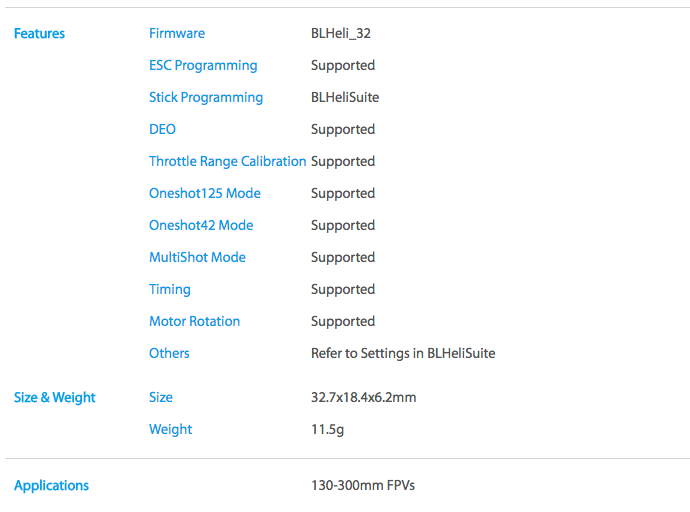Click the Oneshot125 Mode label
The image size is (690, 512).
point(205,194)
